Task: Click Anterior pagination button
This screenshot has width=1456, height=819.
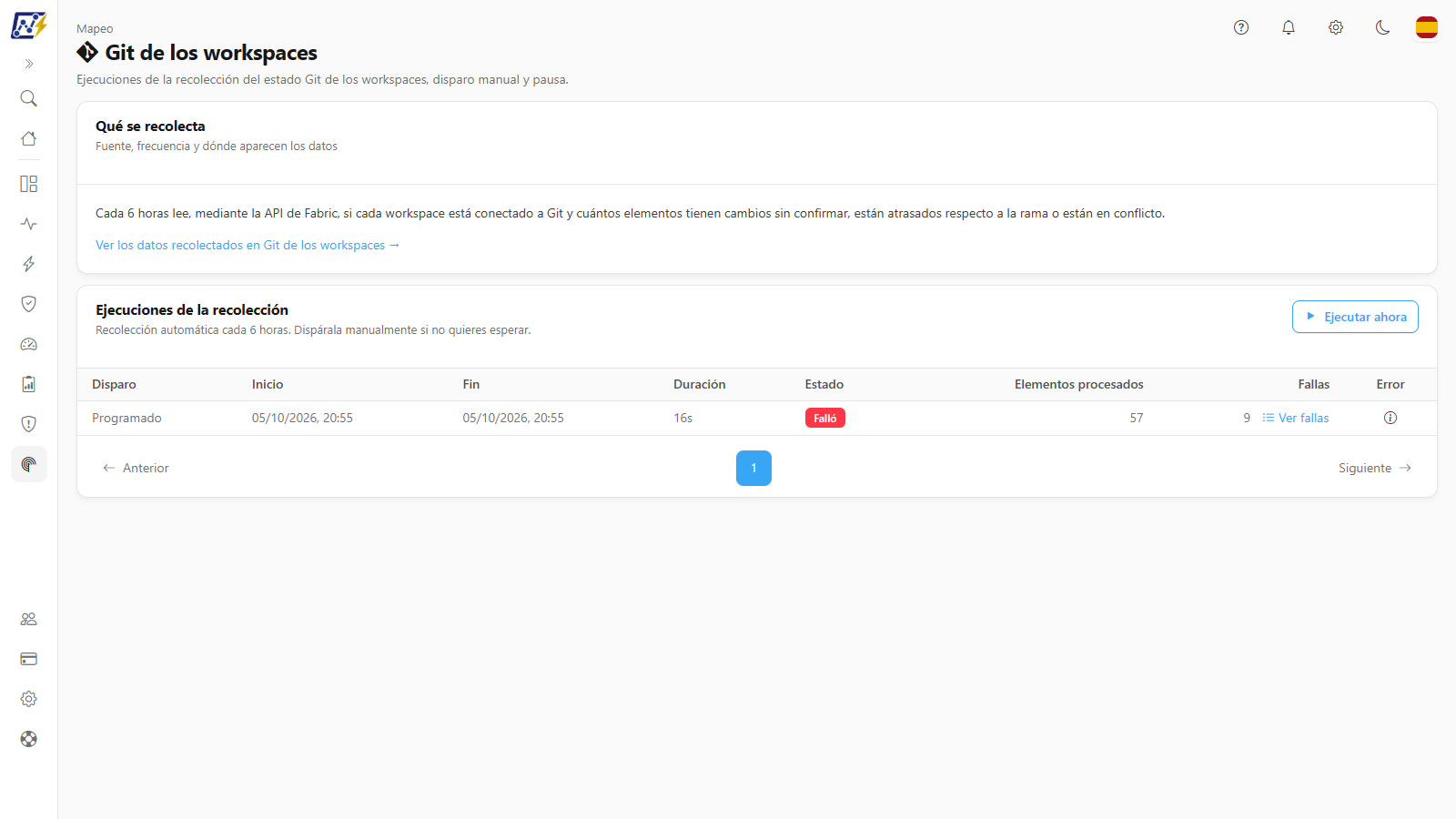Action: point(136,468)
